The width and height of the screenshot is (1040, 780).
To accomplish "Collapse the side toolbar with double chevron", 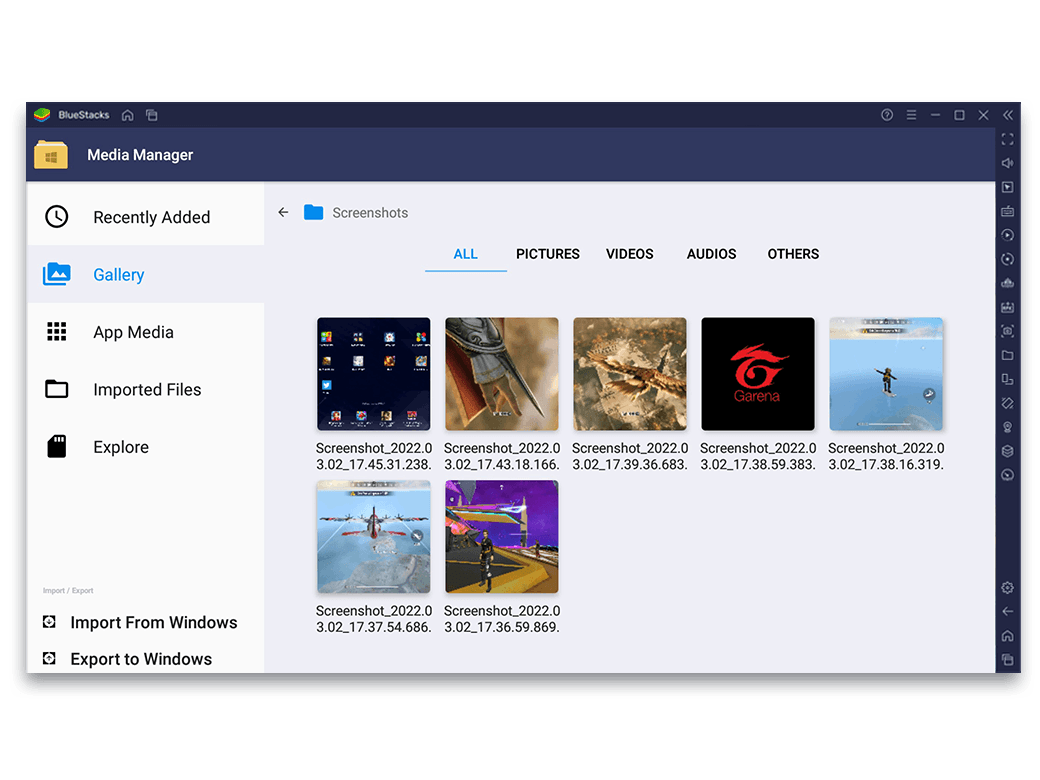I will [1007, 115].
